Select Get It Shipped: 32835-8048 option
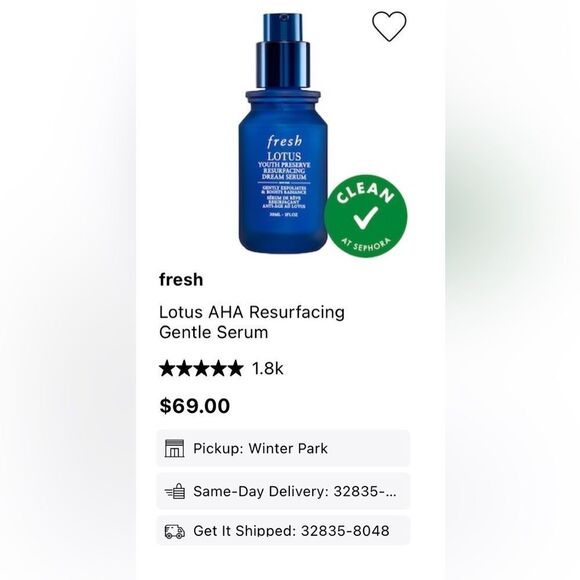The height and width of the screenshot is (580, 580). [283, 530]
